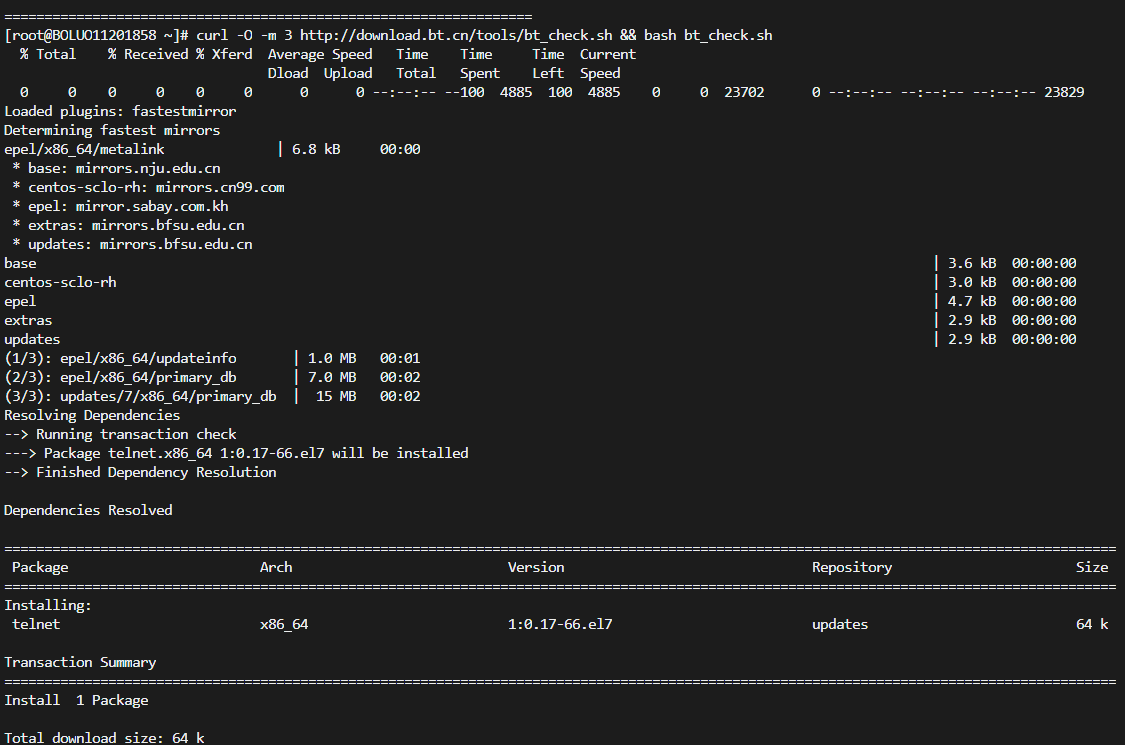Select the download.bt.cn bt_check.sh URL in the command
Viewport: 1125px width, 745px height.
coord(456,35)
